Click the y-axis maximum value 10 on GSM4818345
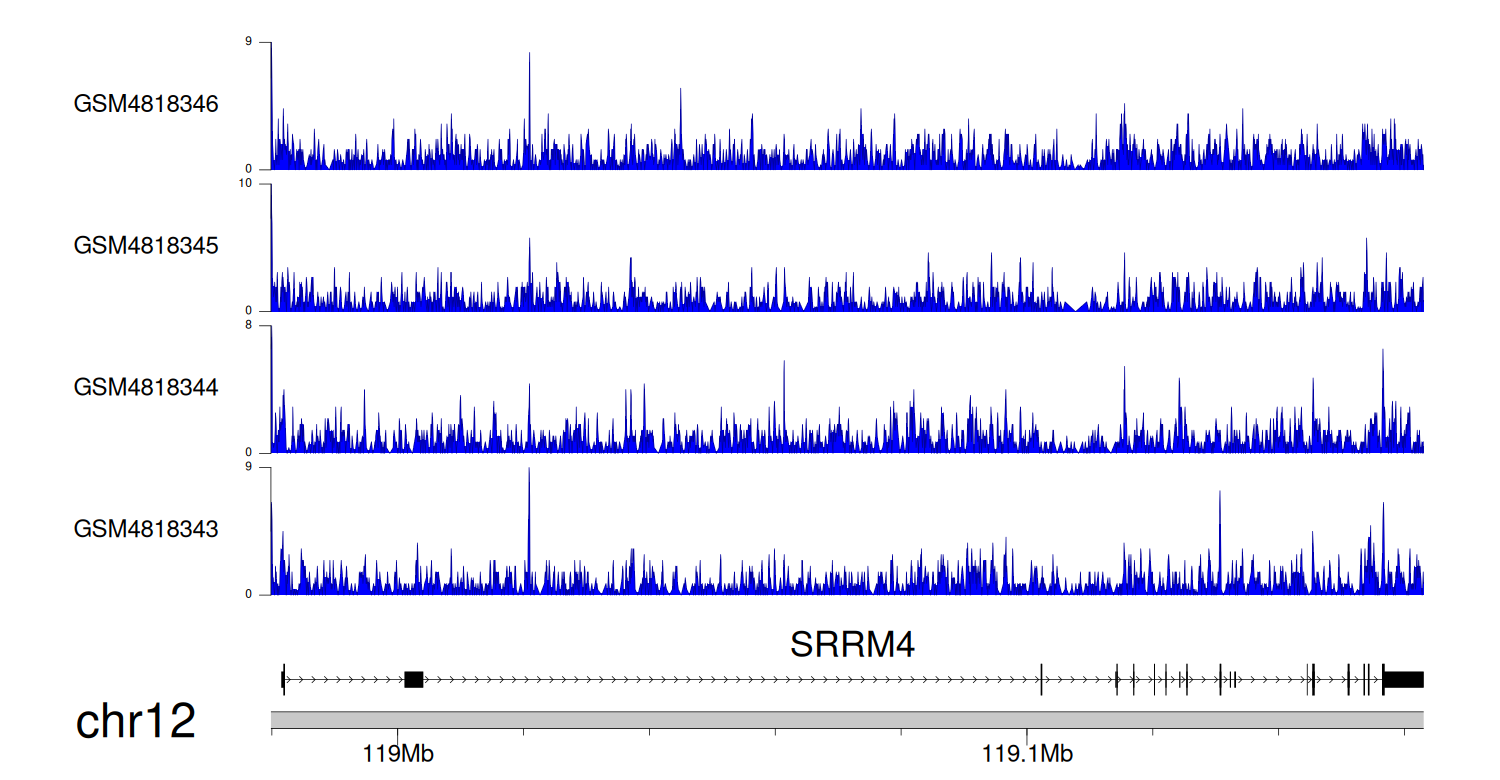The height and width of the screenshot is (780, 1500). pyautogui.click(x=262, y=184)
